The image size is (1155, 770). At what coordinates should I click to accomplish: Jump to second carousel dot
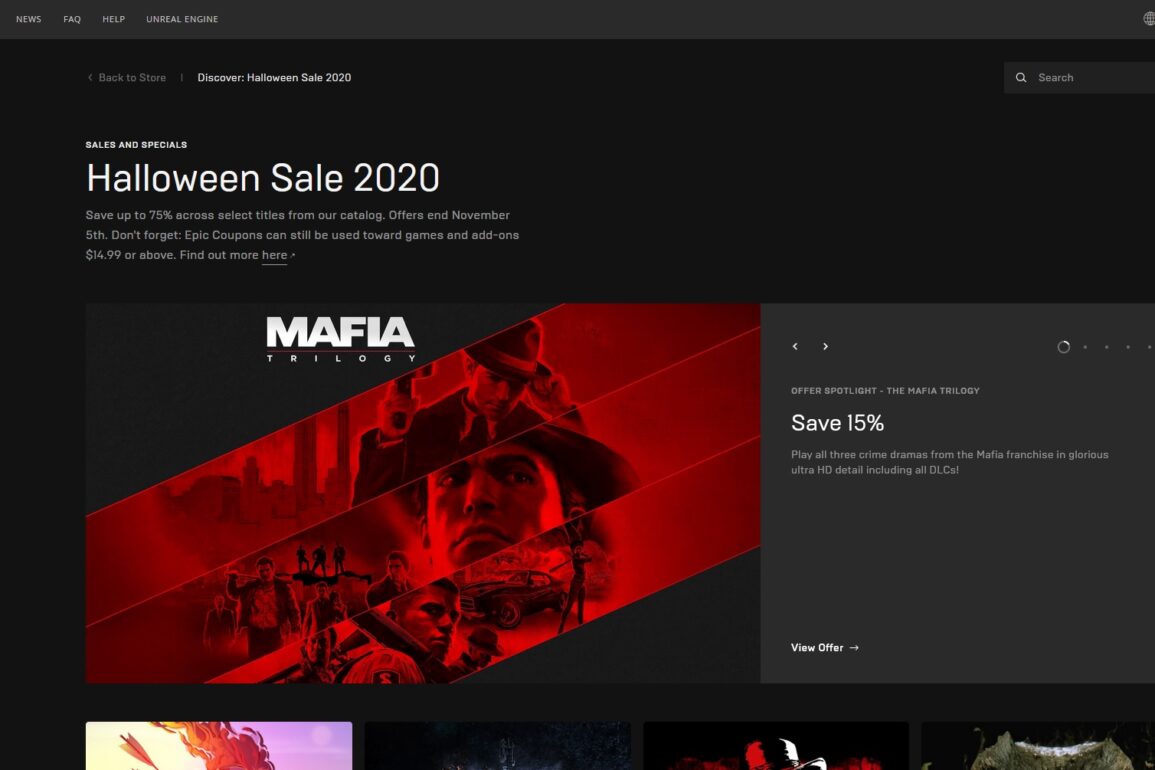(x=1085, y=347)
